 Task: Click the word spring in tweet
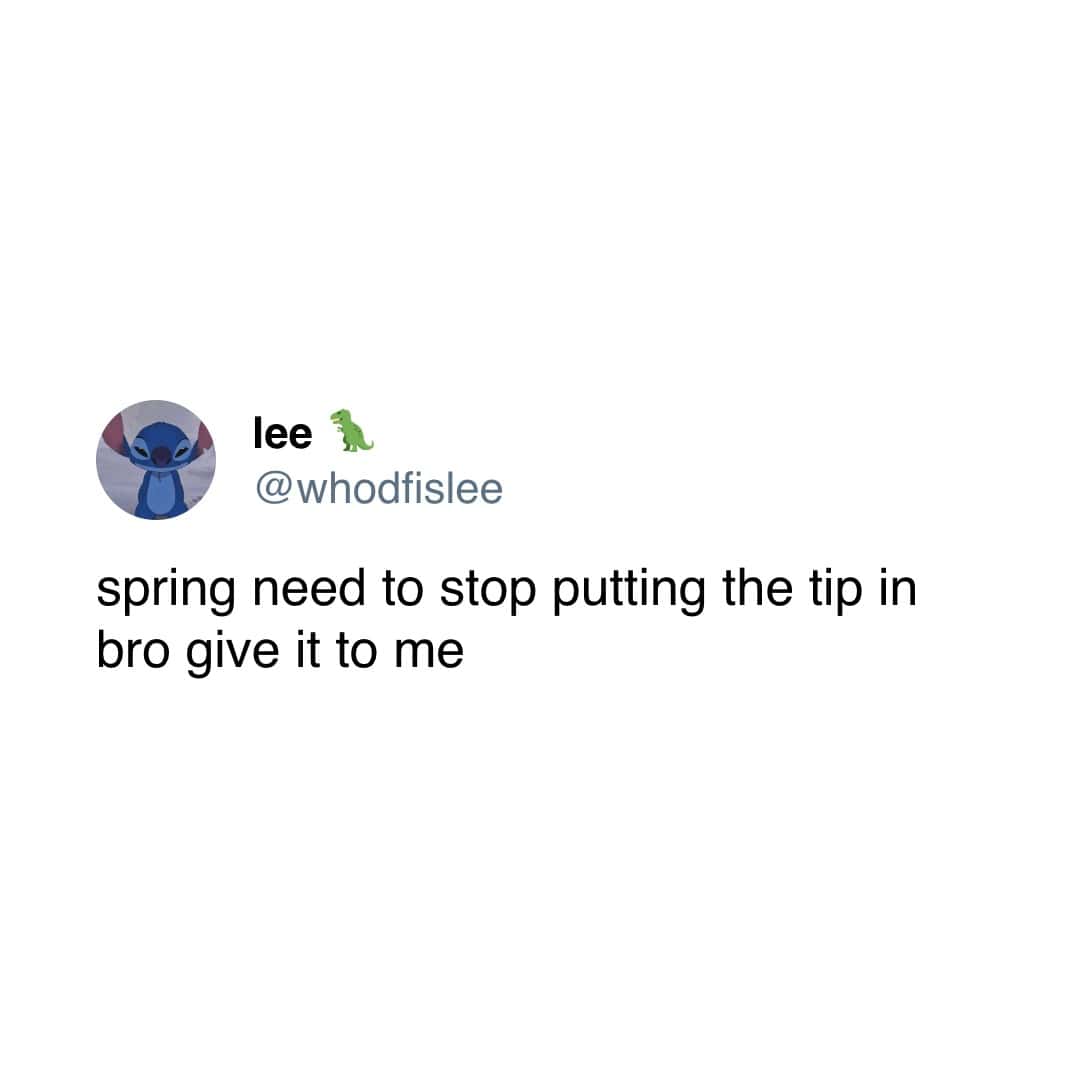166,591
